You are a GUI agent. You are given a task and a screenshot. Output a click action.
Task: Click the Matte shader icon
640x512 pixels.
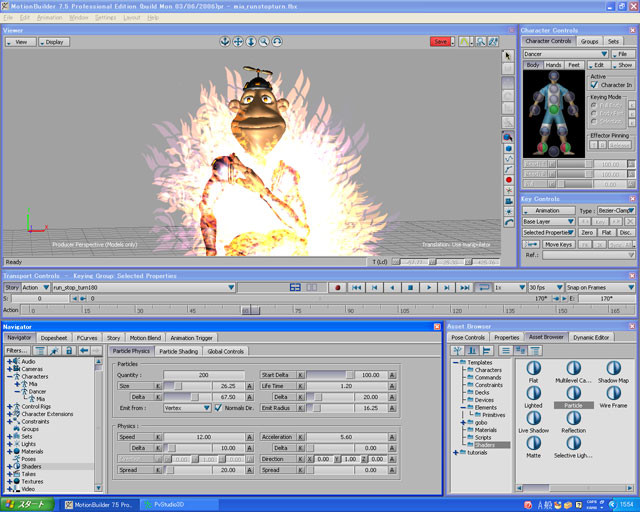(533, 443)
